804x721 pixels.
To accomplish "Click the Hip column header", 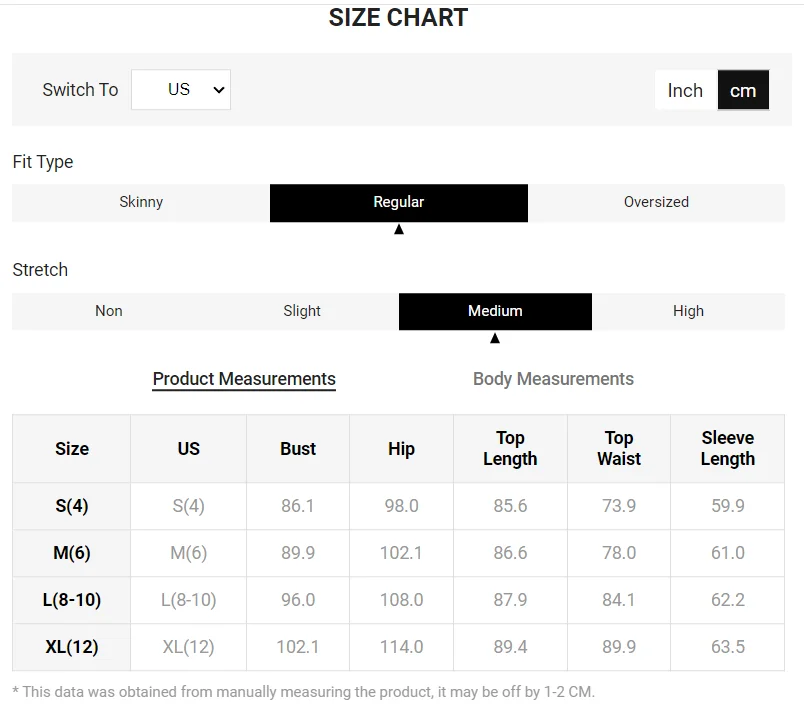I will pos(401,449).
